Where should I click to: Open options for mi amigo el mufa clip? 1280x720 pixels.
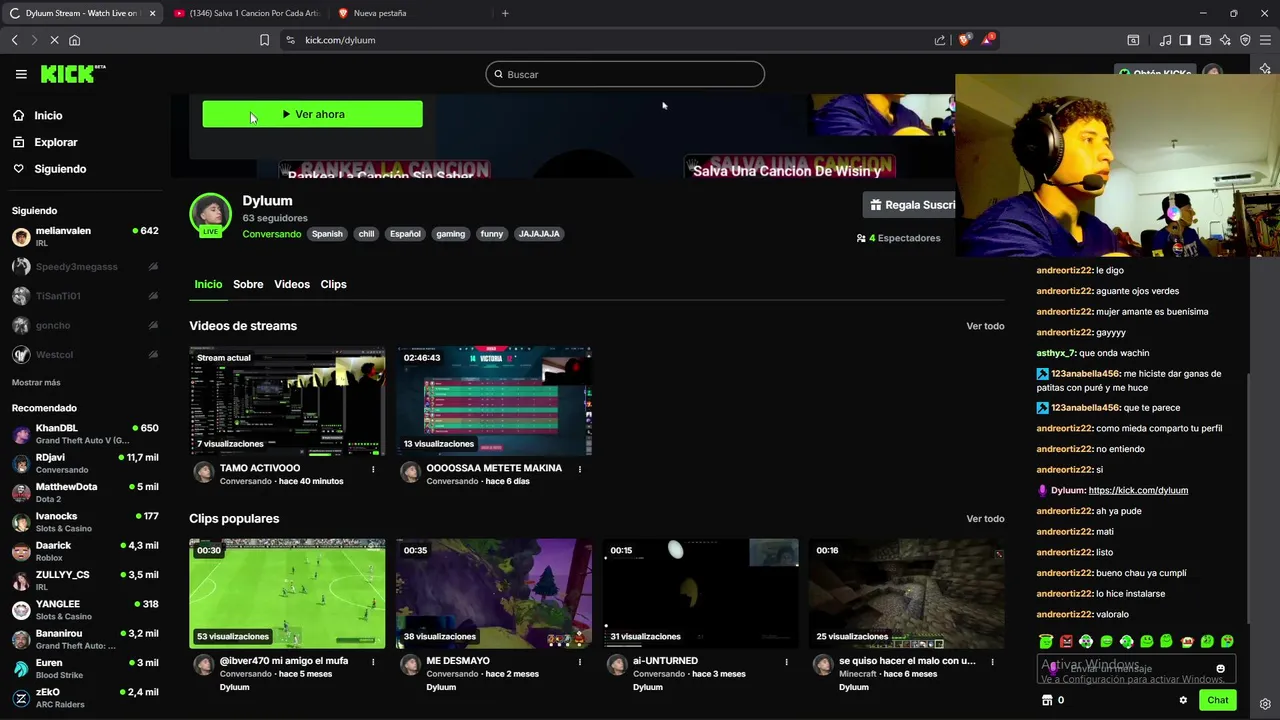coord(373,662)
